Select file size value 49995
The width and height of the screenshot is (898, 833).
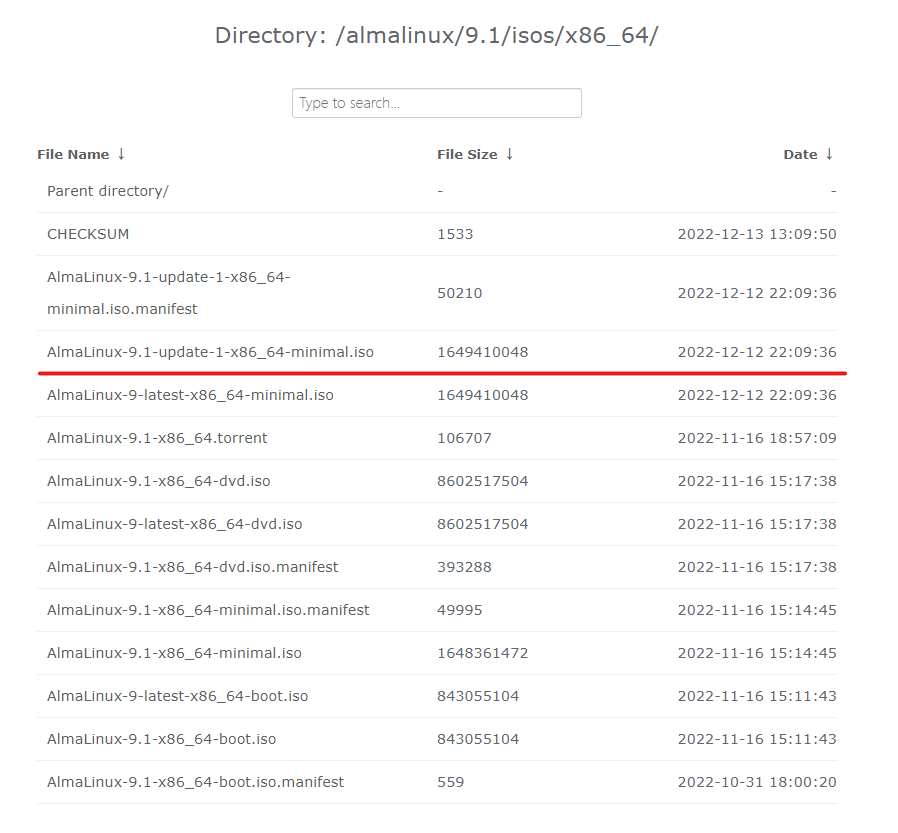460,610
